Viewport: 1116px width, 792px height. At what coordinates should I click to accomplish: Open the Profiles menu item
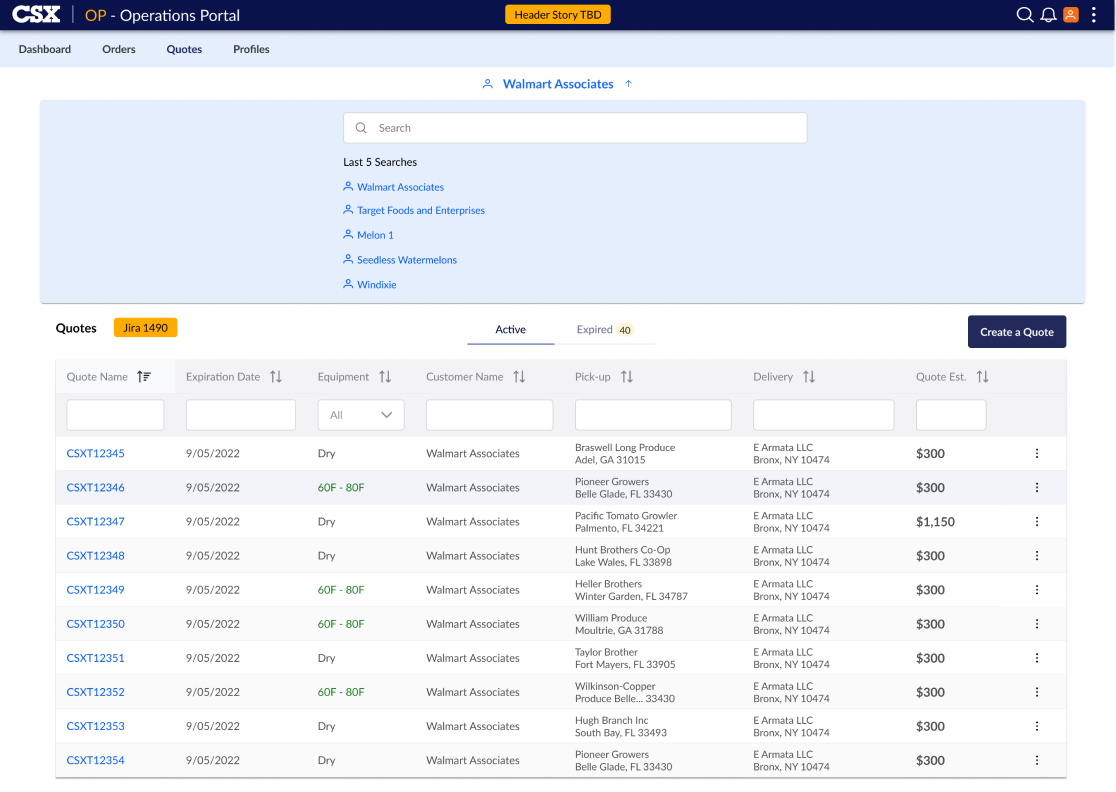251,49
